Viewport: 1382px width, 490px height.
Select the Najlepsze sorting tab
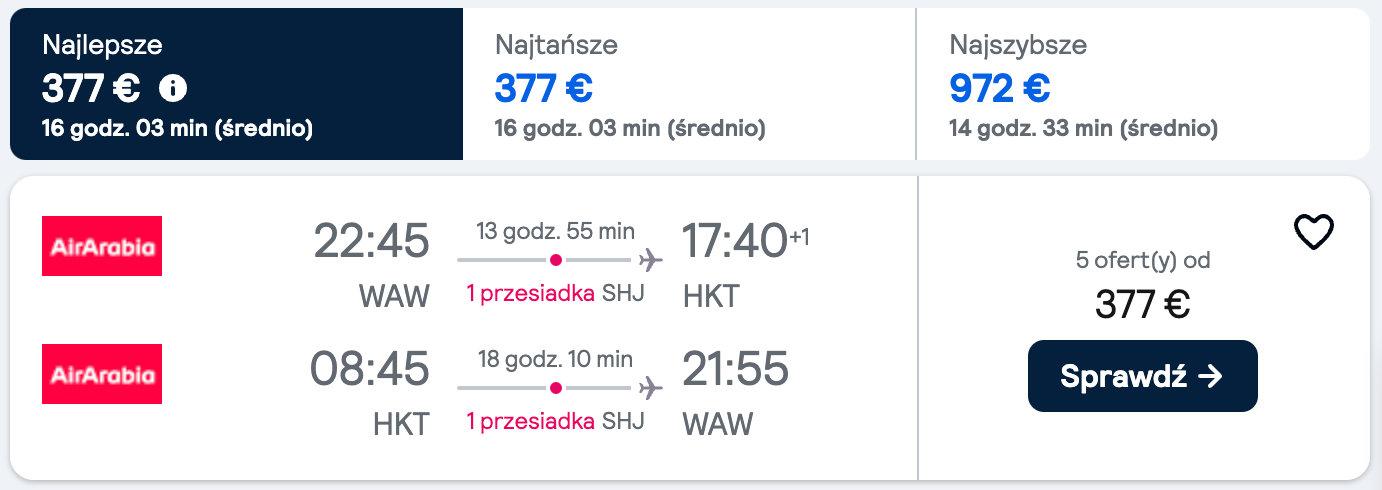(x=236, y=84)
